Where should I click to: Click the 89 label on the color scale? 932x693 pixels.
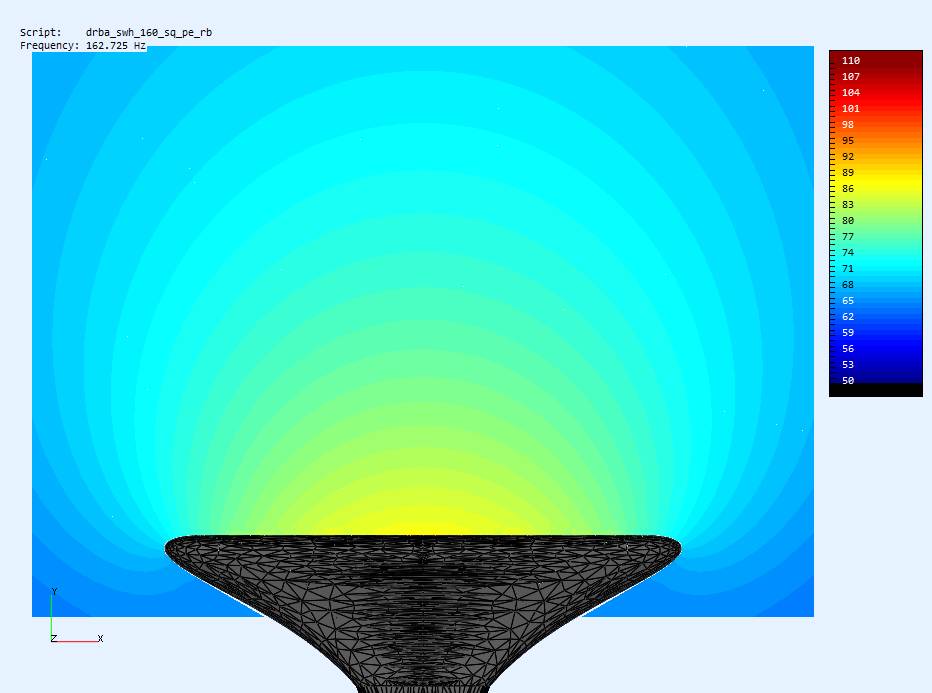[848, 173]
